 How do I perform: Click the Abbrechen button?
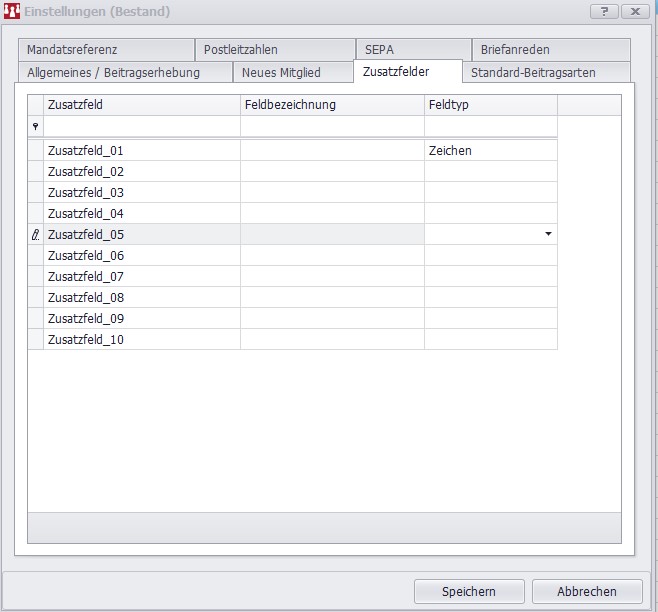pos(587,591)
